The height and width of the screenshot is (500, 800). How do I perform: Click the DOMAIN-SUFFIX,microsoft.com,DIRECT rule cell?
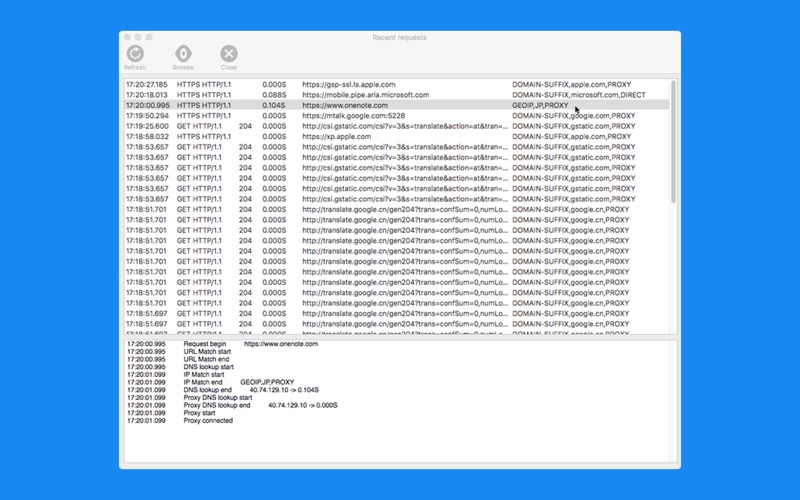click(x=579, y=95)
